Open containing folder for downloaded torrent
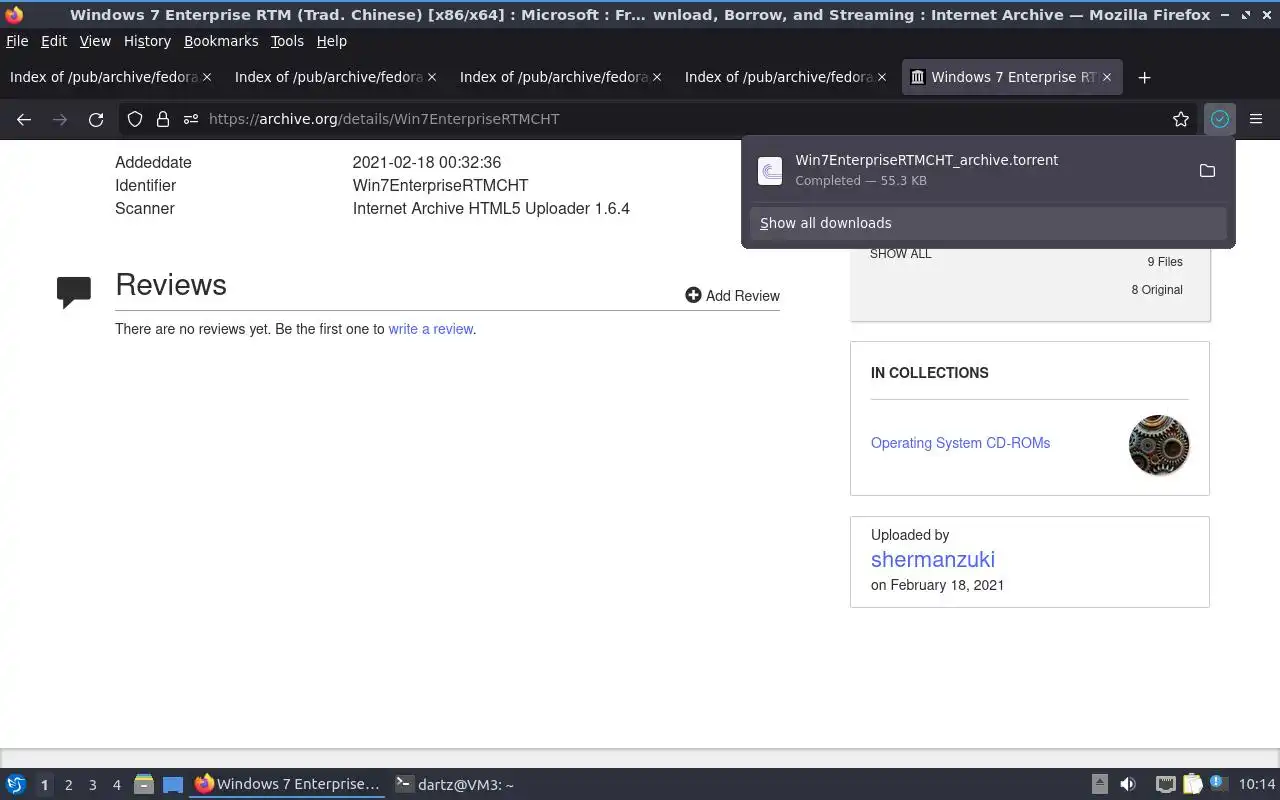 (x=1207, y=171)
